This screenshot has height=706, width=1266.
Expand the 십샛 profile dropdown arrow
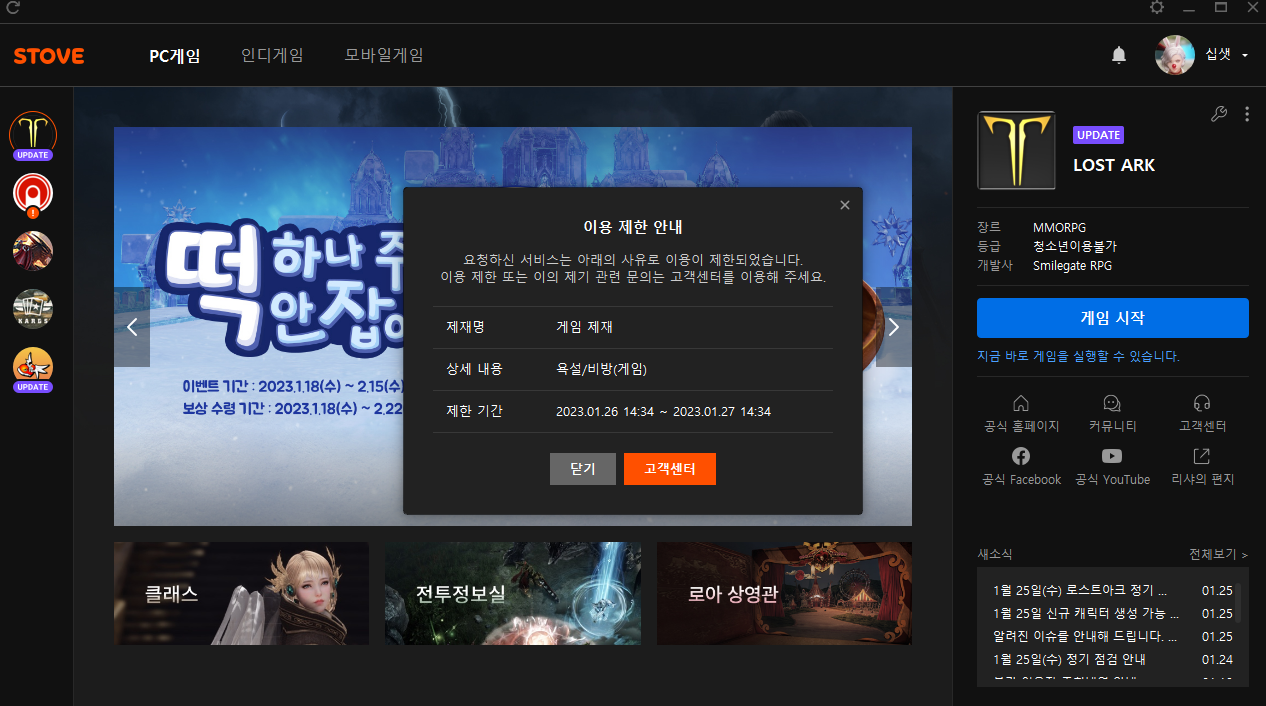pos(1245,56)
